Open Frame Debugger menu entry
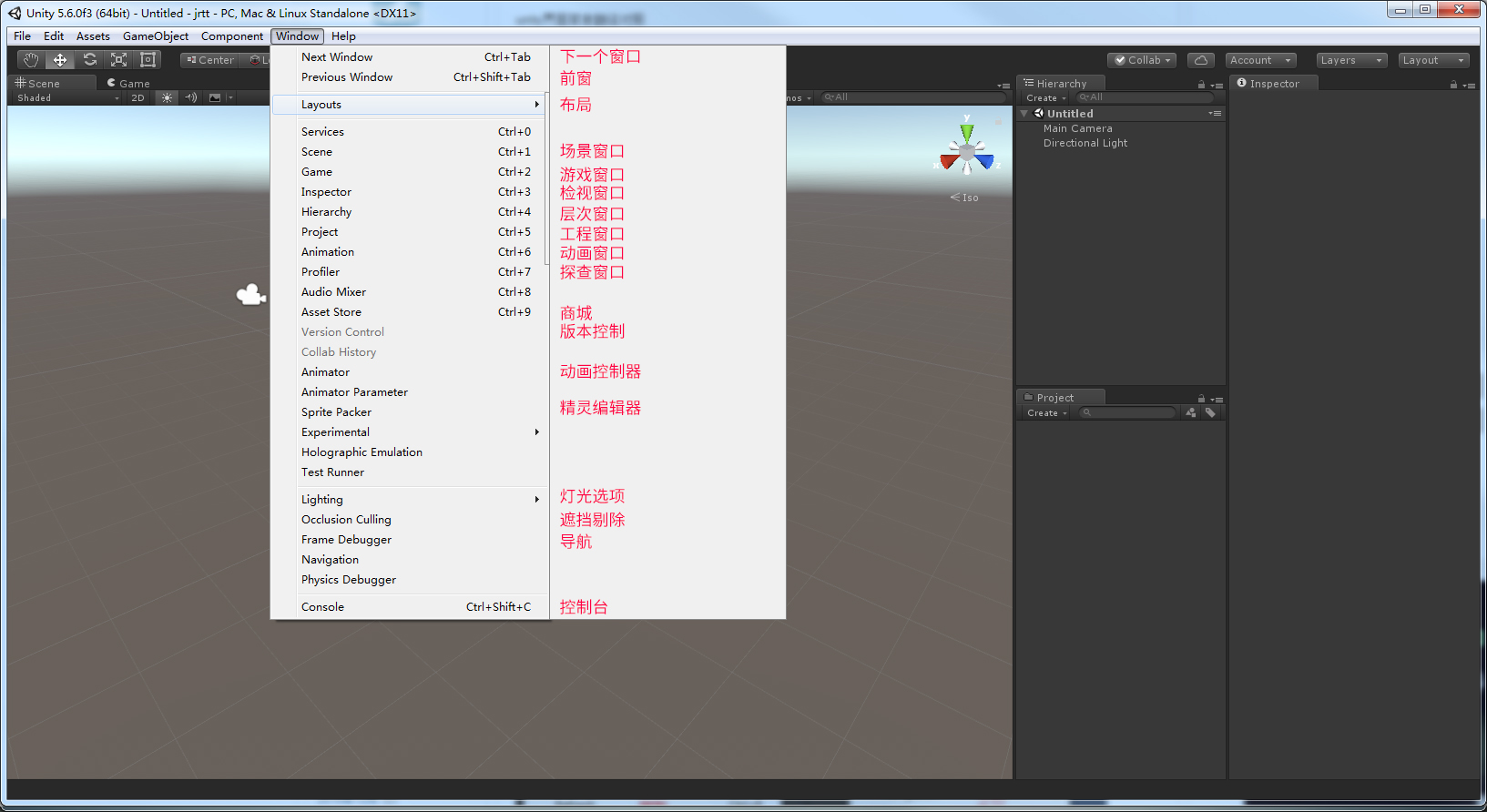The image size is (1487, 812). coord(411,540)
